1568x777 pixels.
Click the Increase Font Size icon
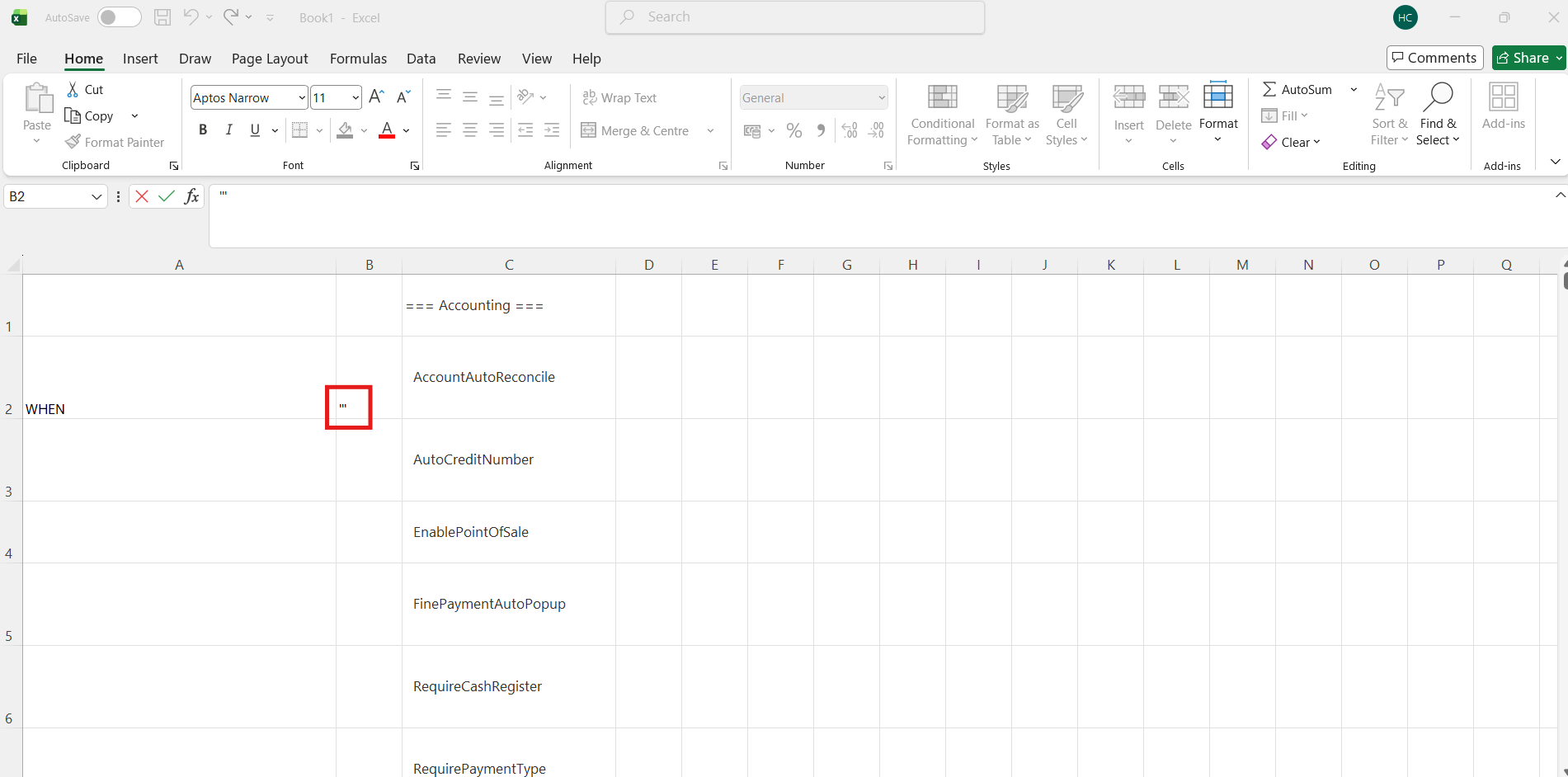pyautogui.click(x=376, y=97)
